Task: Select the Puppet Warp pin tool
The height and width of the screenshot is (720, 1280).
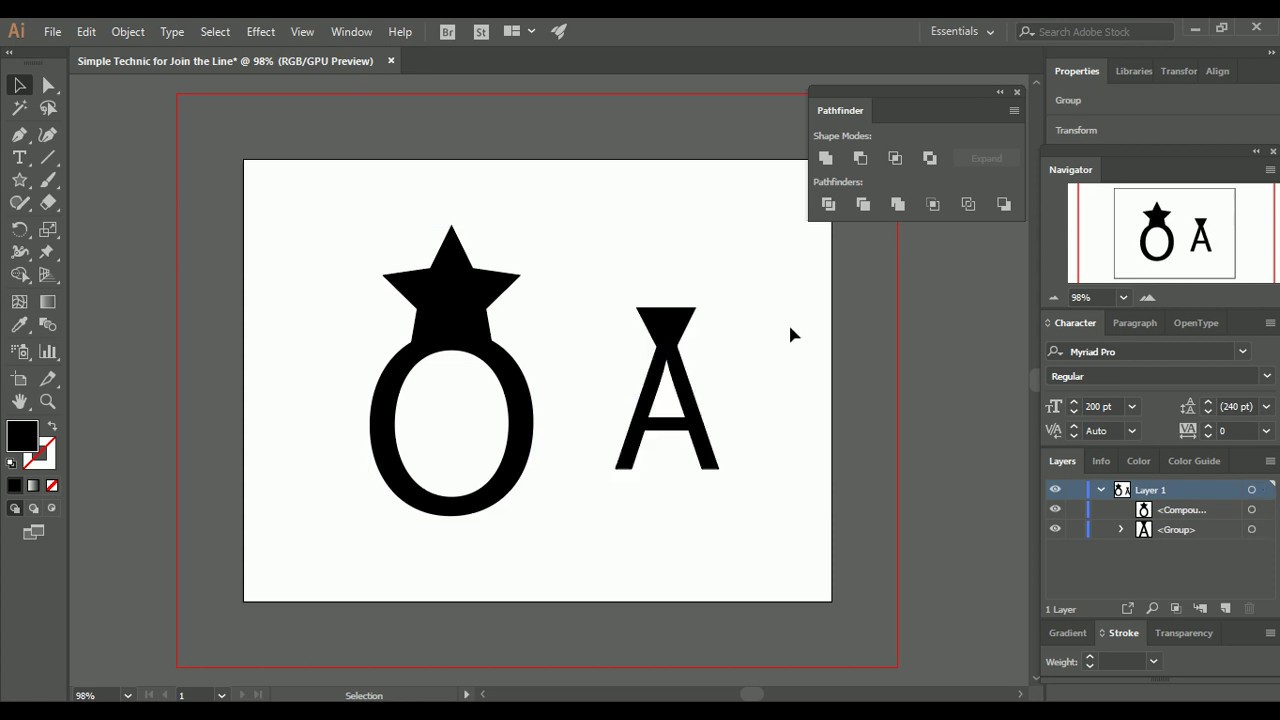Action: tap(48, 252)
